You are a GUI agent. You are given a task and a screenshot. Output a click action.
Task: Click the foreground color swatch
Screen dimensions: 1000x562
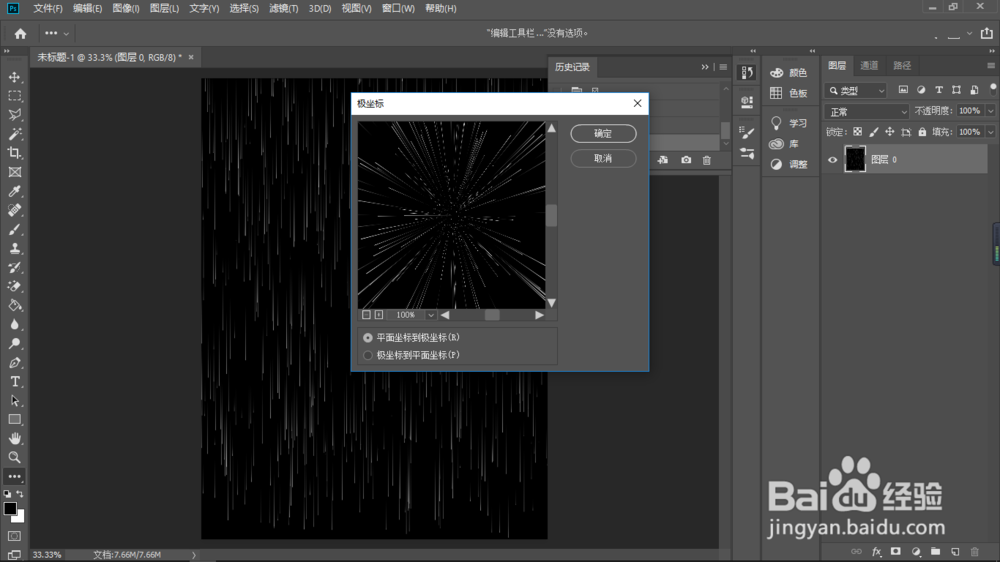(x=10, y=508)
